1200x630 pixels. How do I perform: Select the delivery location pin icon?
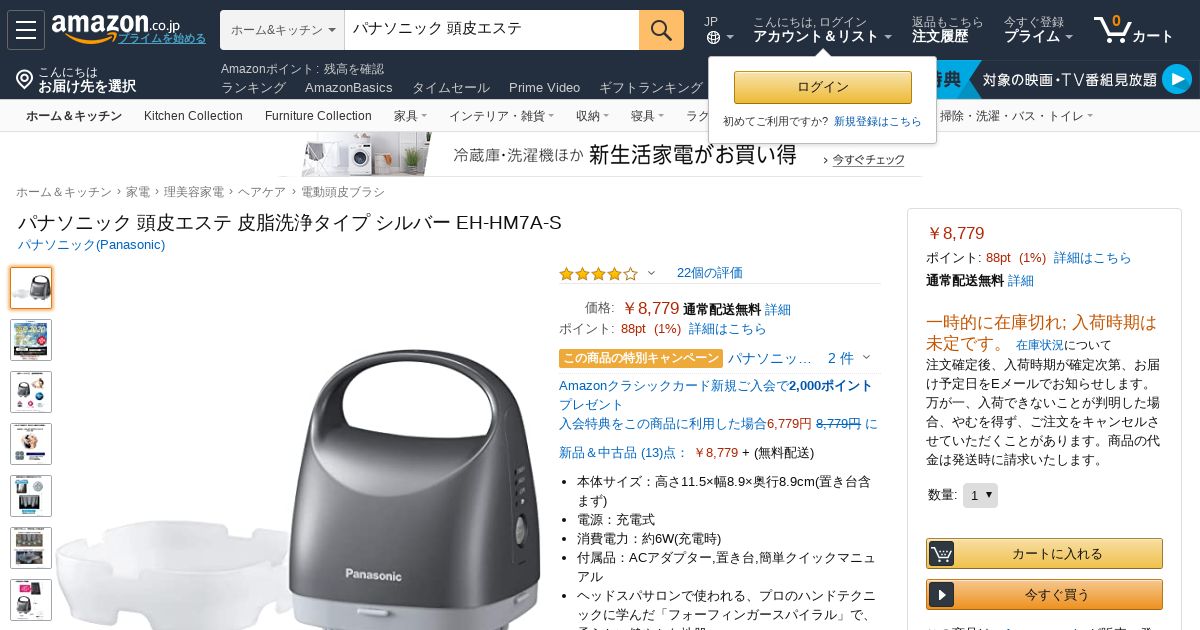coord(25,79)
